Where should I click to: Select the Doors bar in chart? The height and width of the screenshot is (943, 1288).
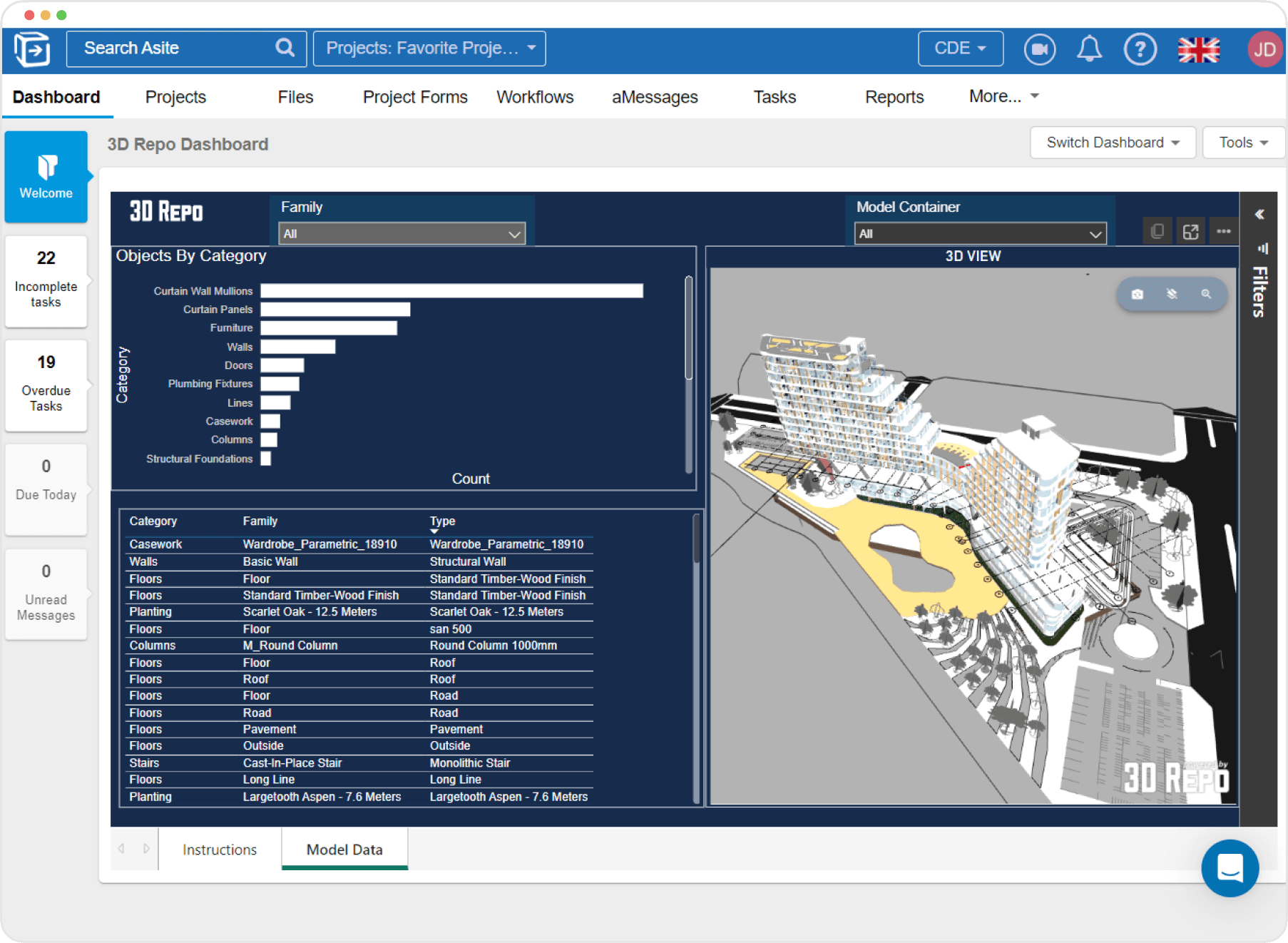(282, 365)
